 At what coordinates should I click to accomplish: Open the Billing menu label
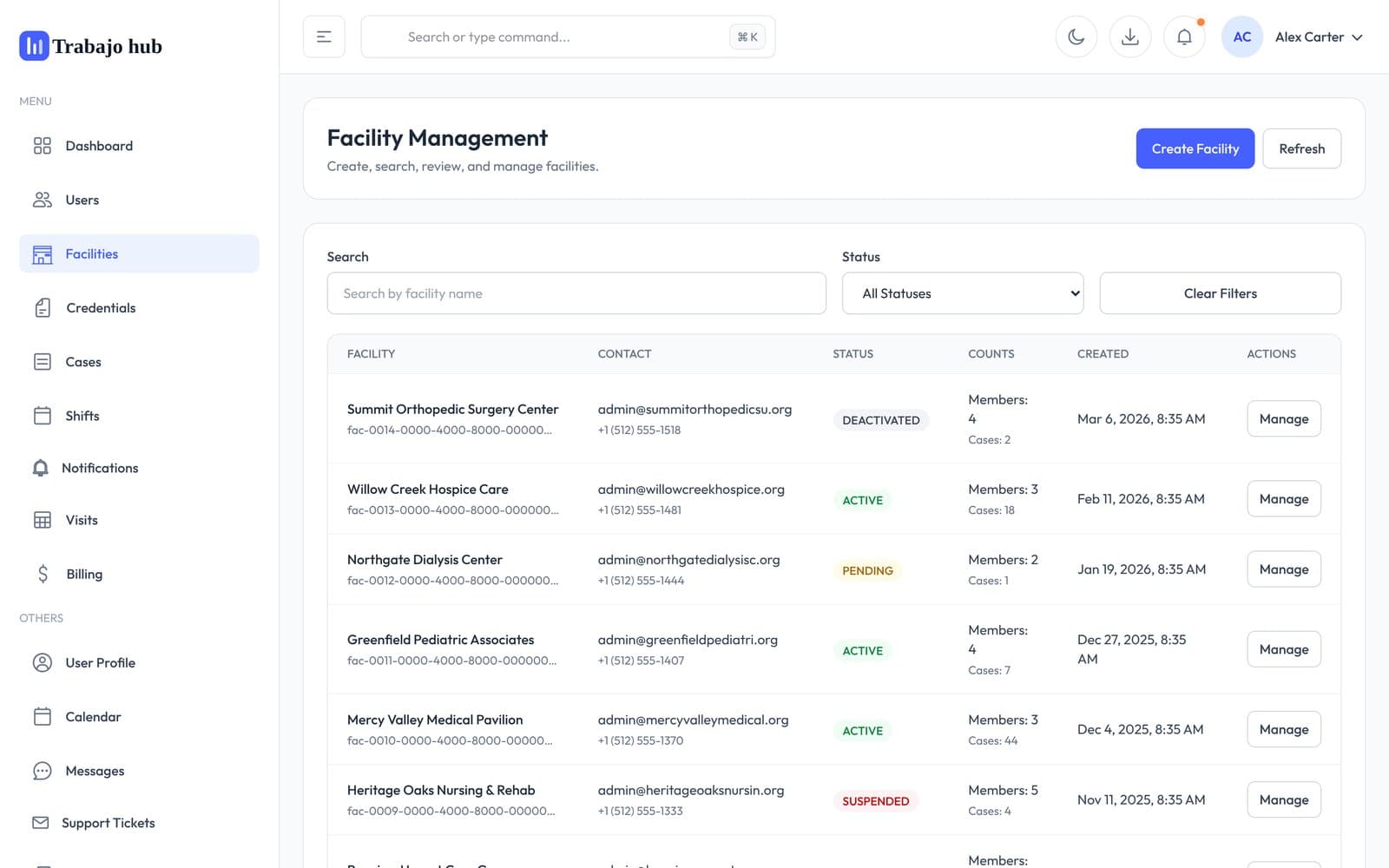click(x=84, y=574)
